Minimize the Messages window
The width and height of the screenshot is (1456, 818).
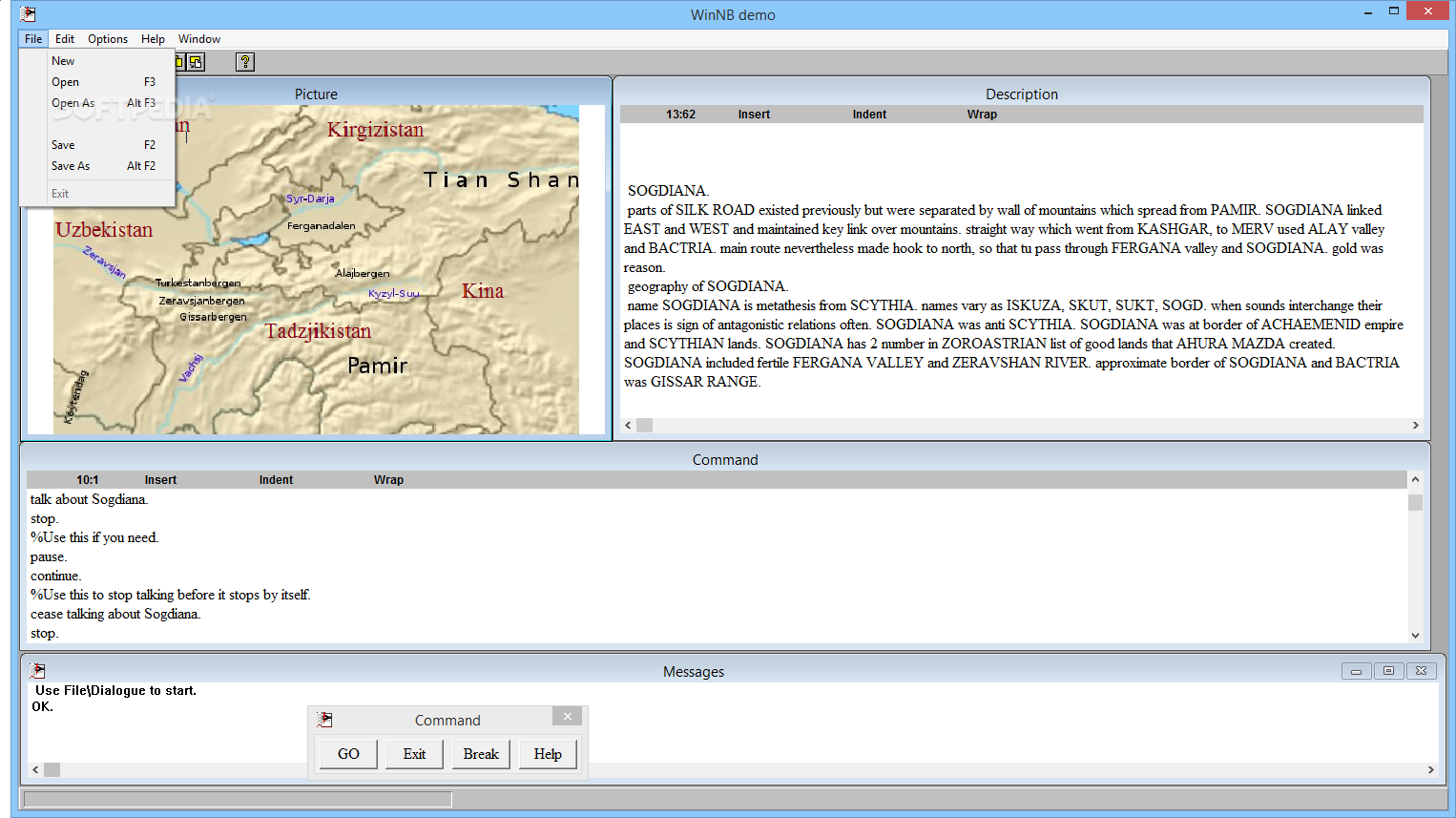[x=1356, y=671]
